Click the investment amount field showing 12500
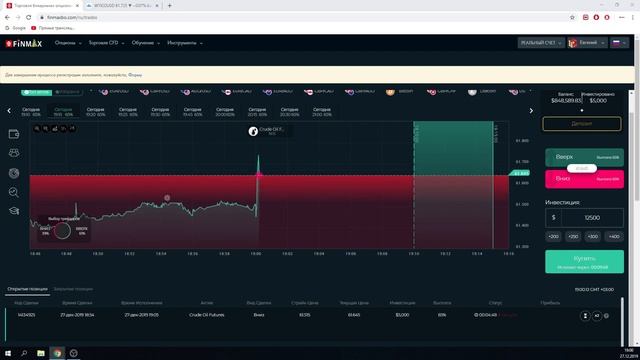The width and height of the screenshot is (640, 360). 592,218
